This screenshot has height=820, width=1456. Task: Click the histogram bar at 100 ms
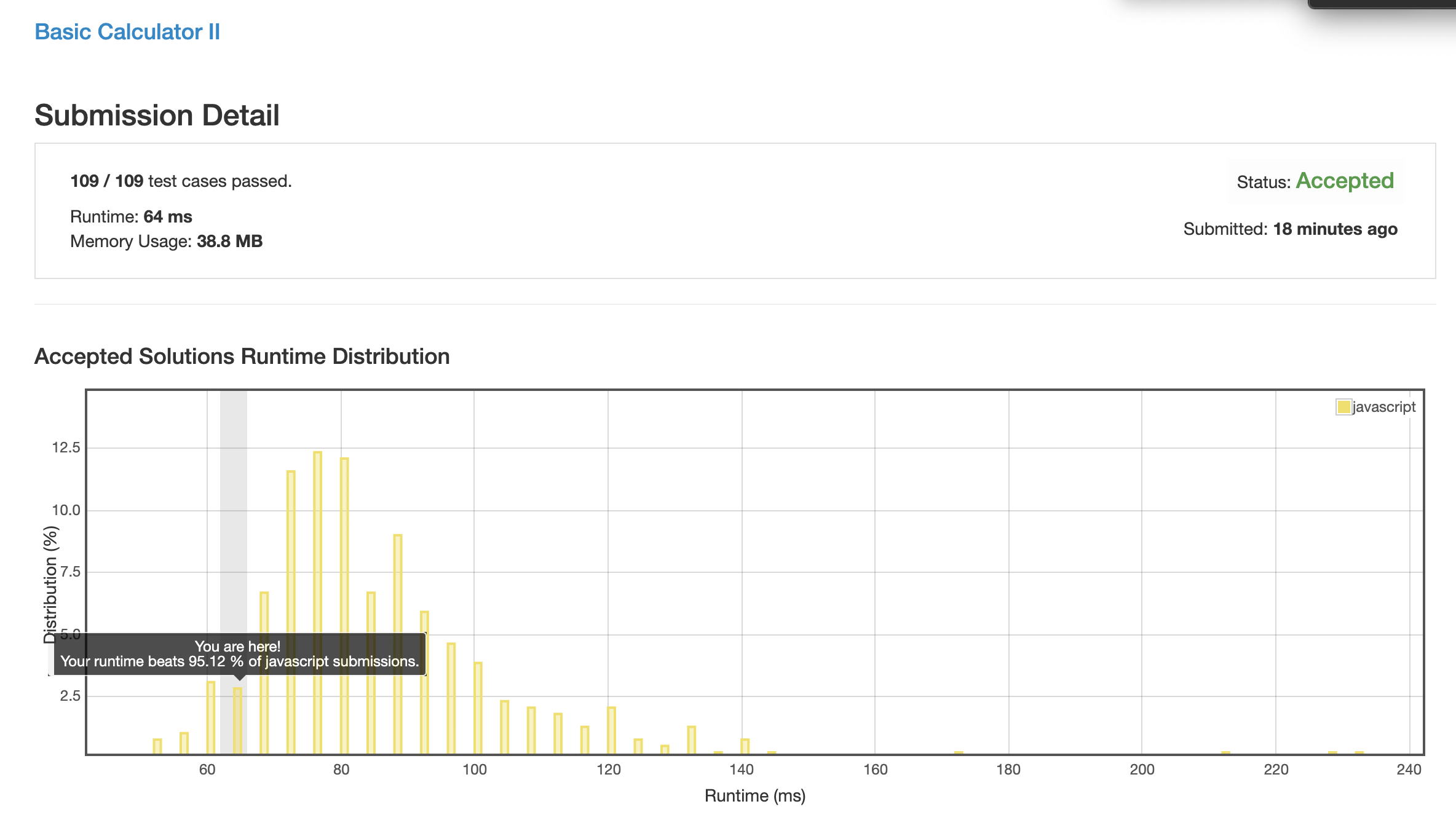pos(478,708)
